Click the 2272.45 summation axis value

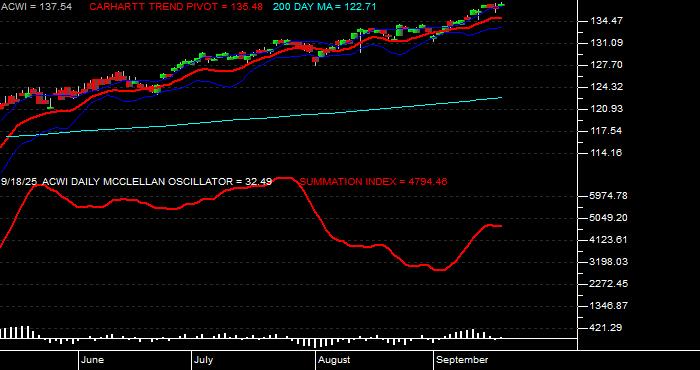pyautogui.click(x=609, y=284)
